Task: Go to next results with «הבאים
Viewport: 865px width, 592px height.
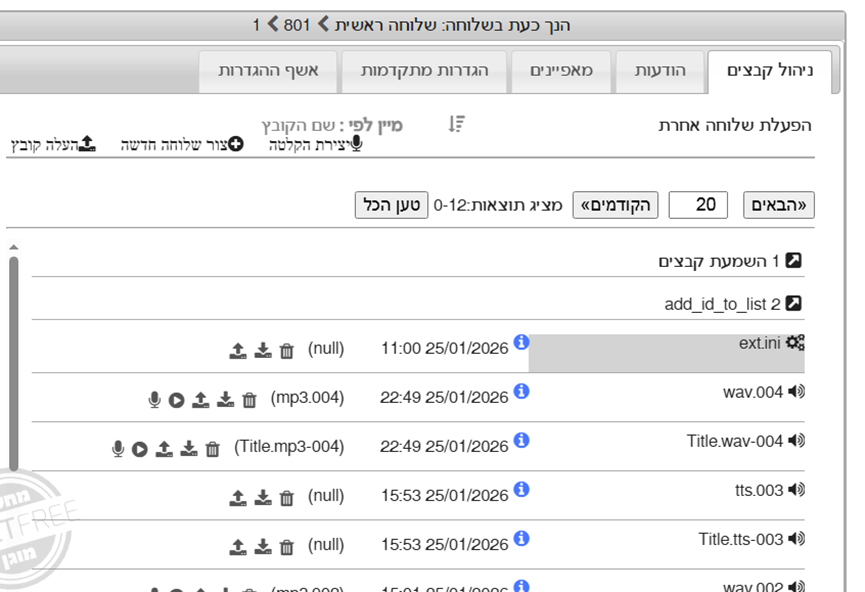Action: [779, 205]
